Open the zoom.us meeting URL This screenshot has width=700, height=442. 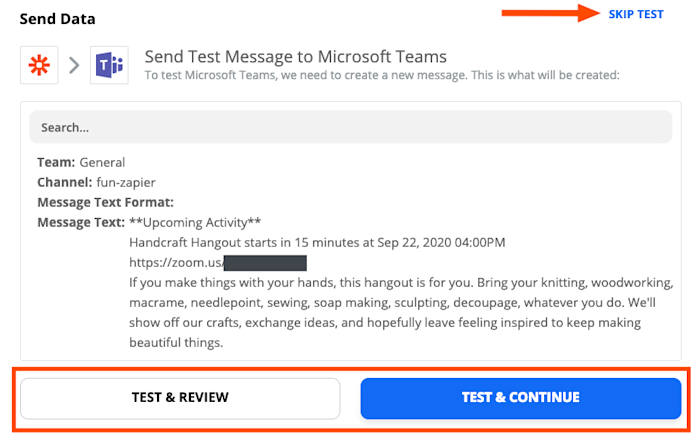(x=175, y=263)
